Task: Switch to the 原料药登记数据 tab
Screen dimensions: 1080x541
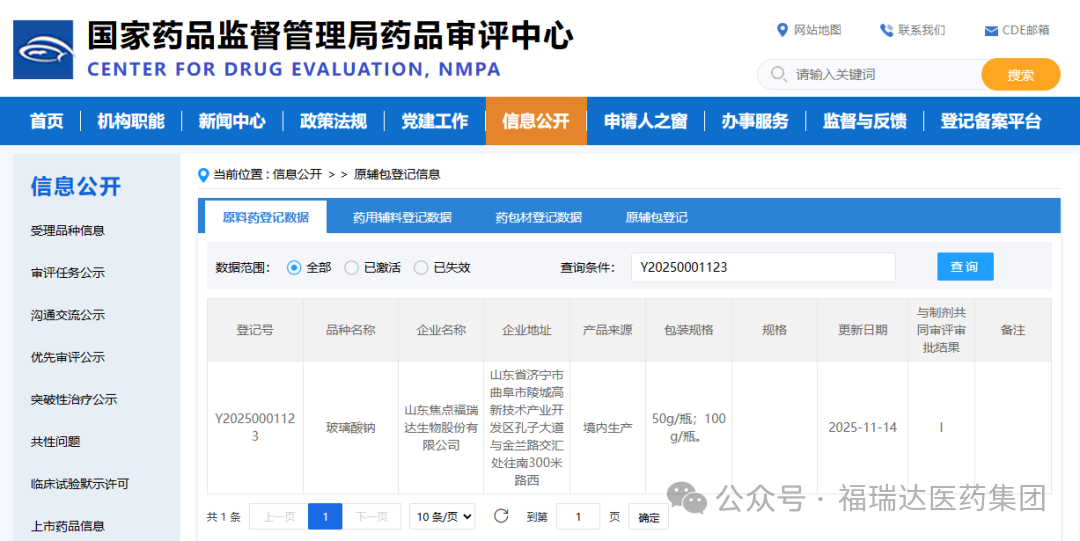Action: coord(265,217)
